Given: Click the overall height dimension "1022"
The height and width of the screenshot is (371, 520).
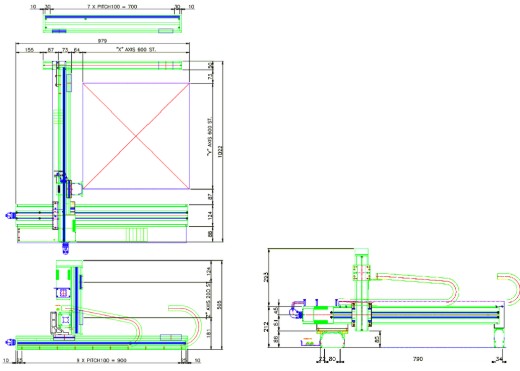Looking at the screenshot, I should [220, 151].
